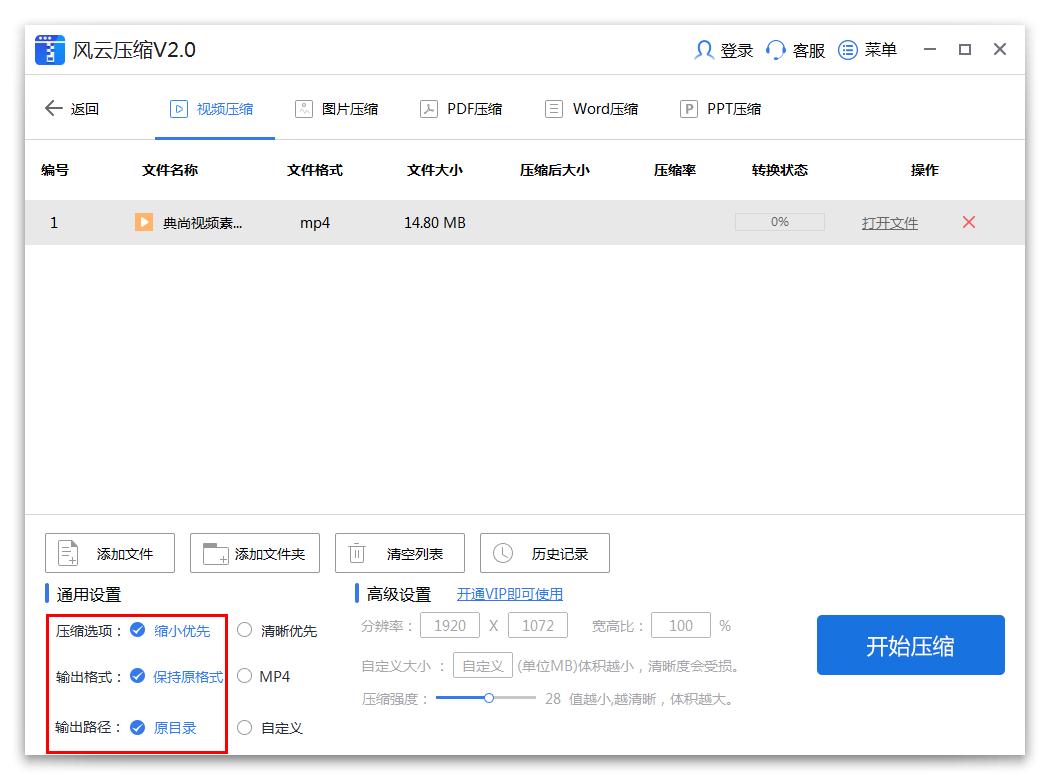Screen dimensions: 1050x780
Task: Click the 打开文件 link for file 1
Action: [x=889, y=222]
